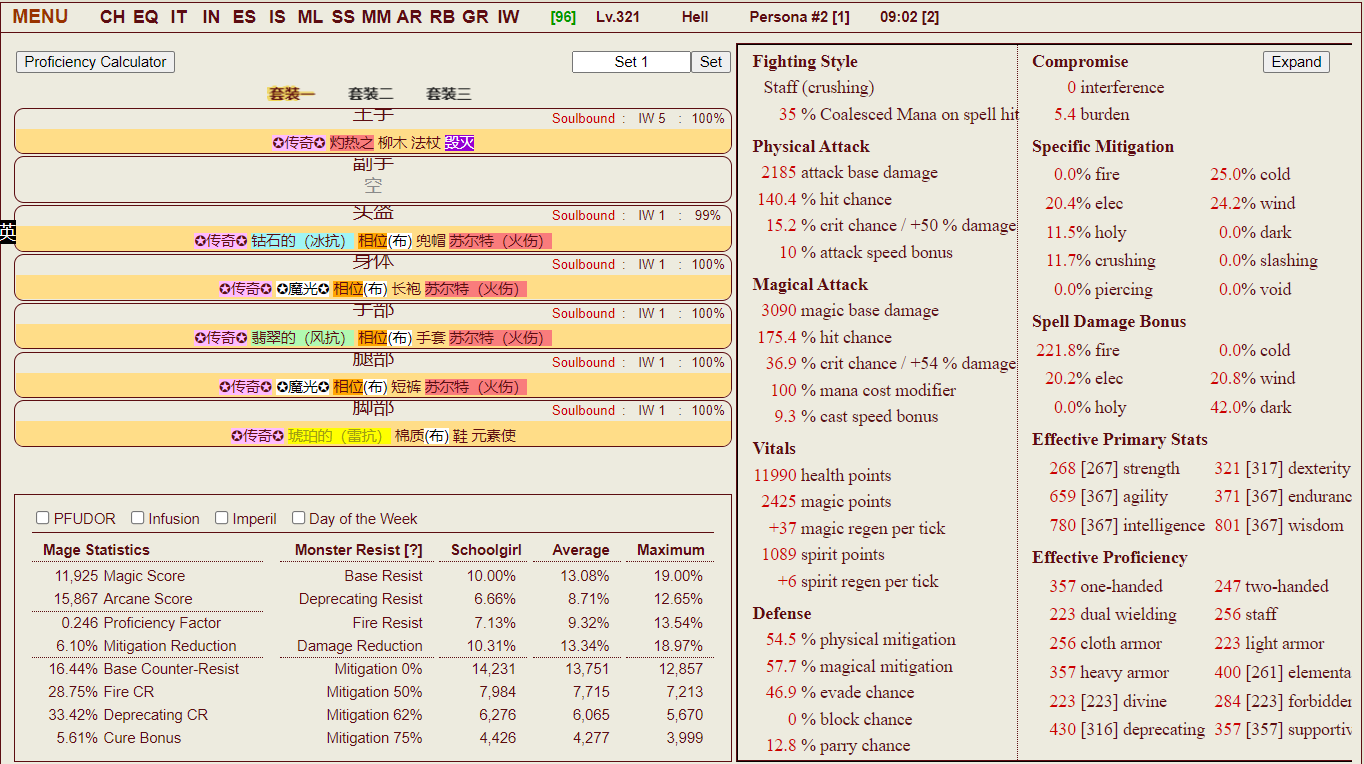
Task: Select the 套装一 equipment set tab
Action: 291,94
